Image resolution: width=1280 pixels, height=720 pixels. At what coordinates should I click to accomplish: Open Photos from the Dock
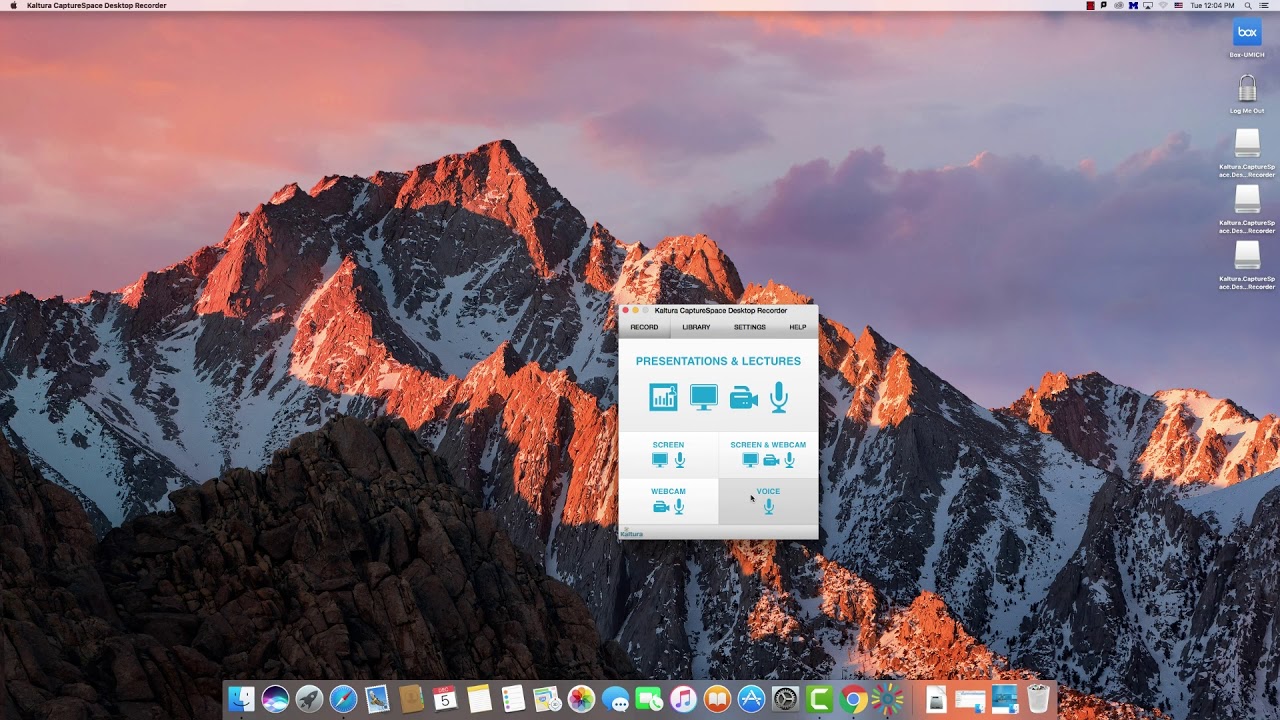pyautogui.click(x=581, y=699)
